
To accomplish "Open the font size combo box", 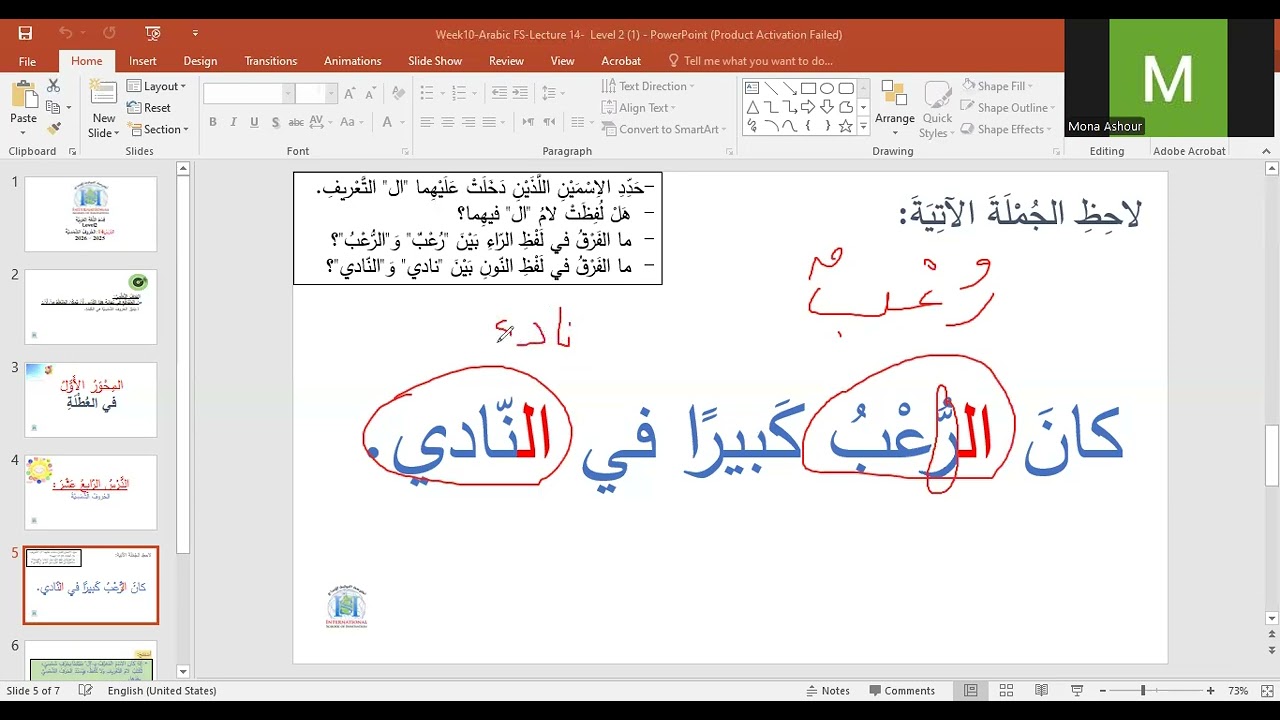I will (316, 93).
